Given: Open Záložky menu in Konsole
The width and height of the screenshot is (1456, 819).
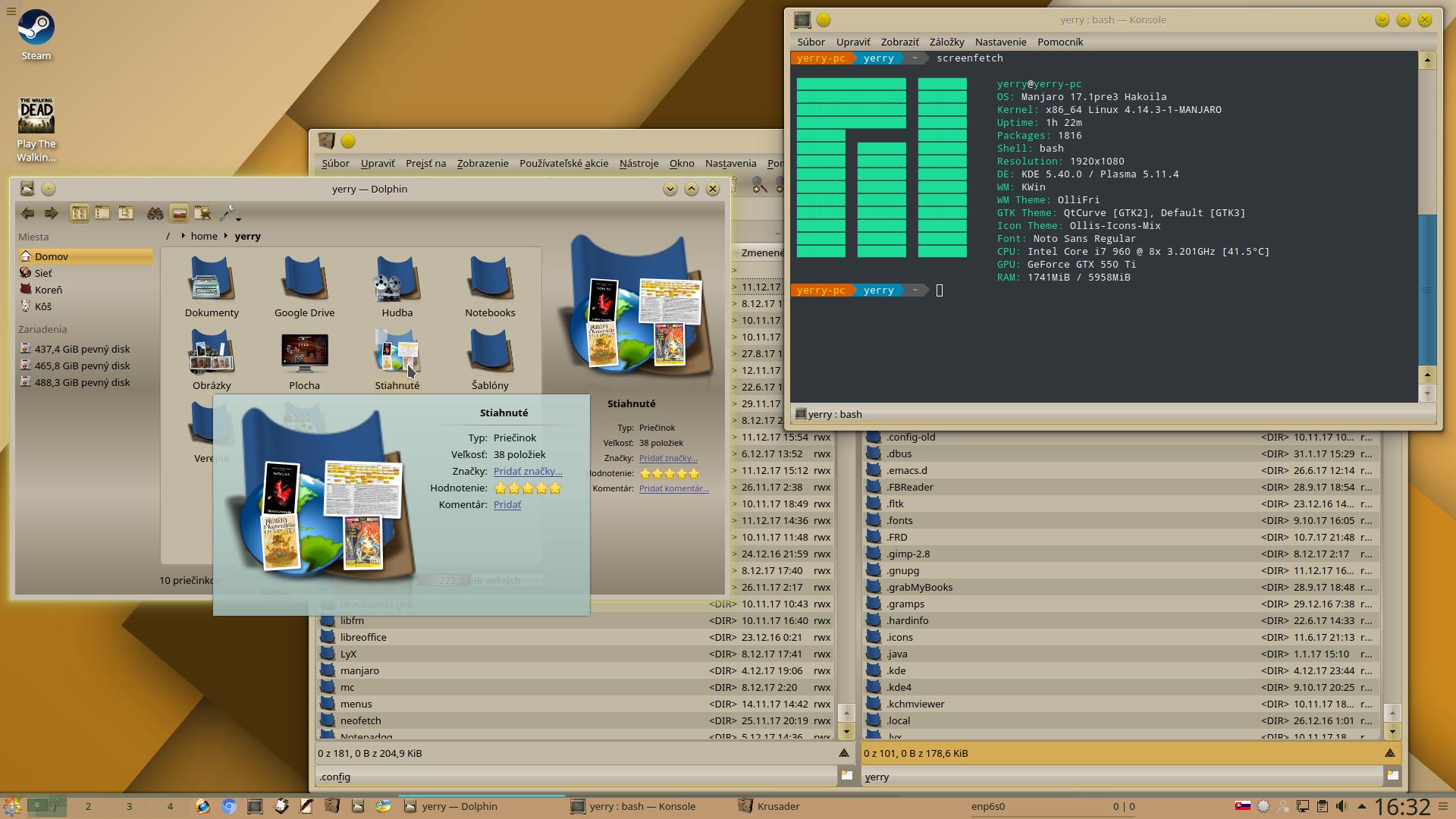Looking at the screenshot, I should (946, 42).
